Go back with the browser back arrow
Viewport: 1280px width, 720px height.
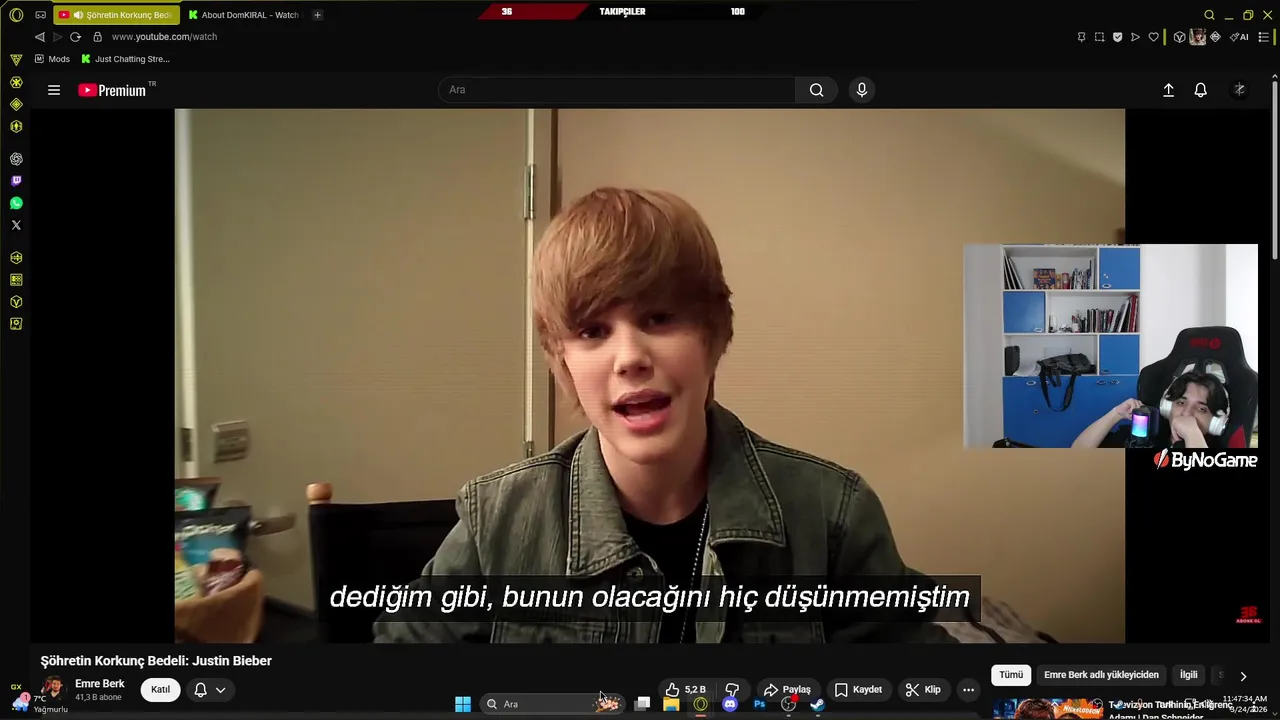pos(39,37)
